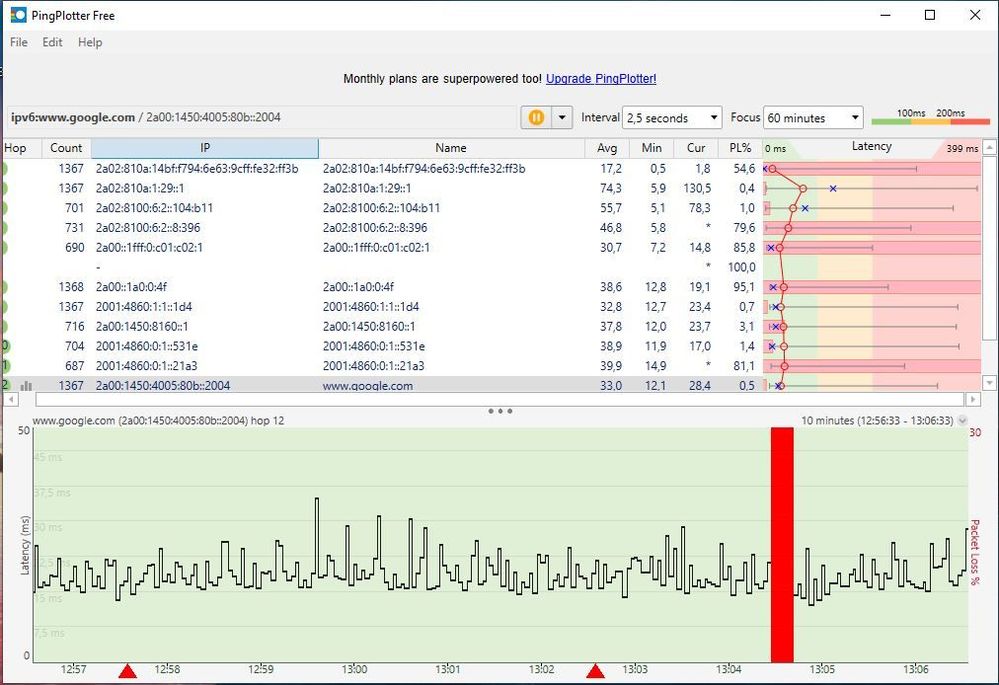This screenshot has height=685, width=999.
Task: Click the red triangle marker near 12:58
Action: (128, 670)
